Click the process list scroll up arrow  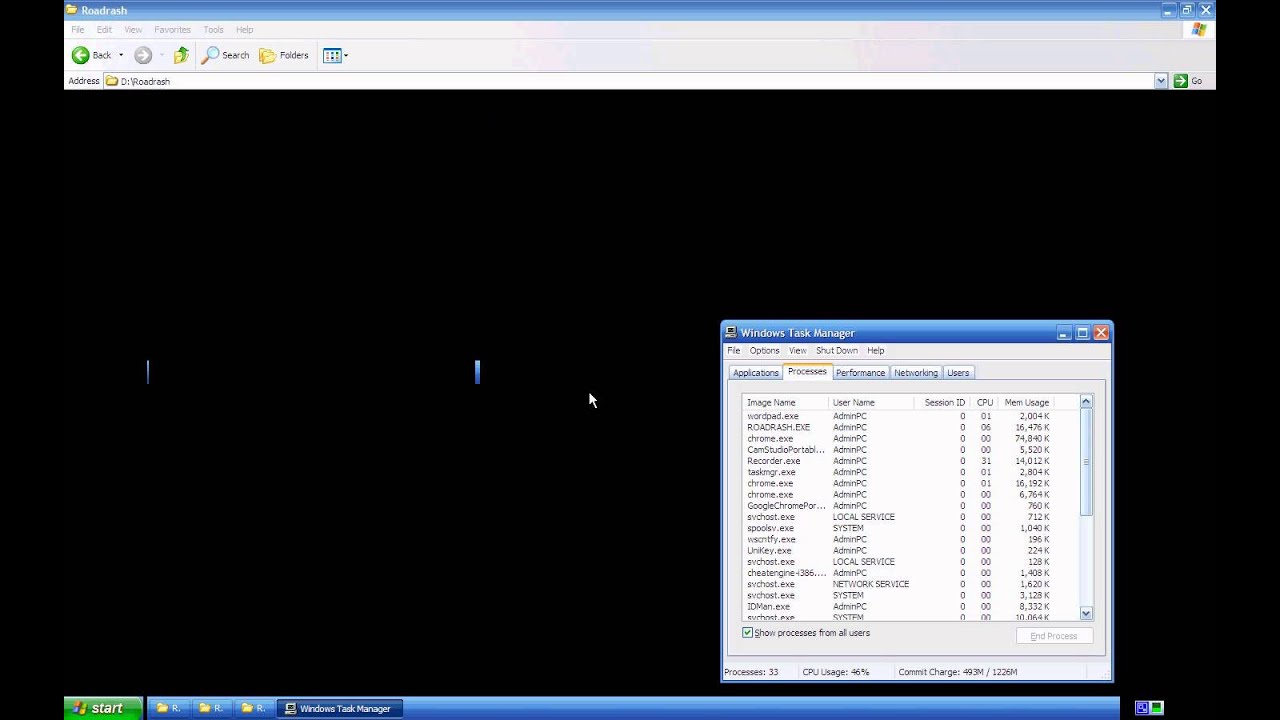tap(1086, 401)
